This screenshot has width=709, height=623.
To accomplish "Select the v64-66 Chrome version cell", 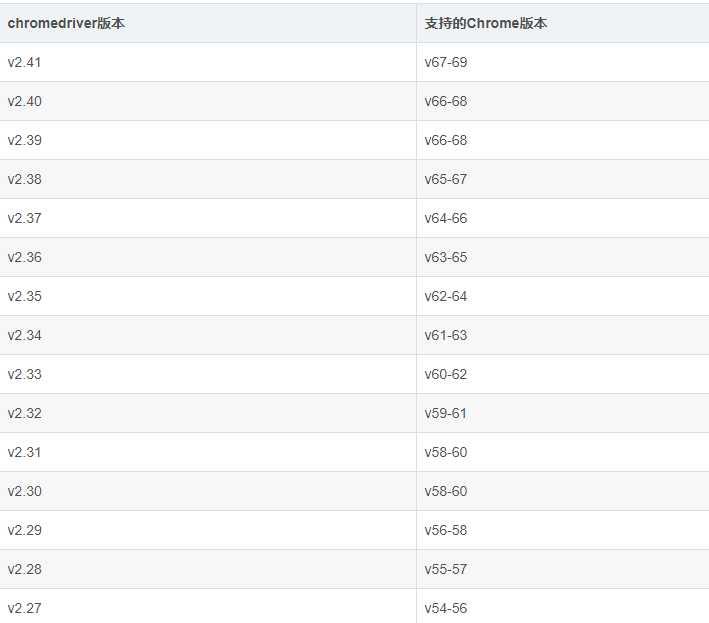I will coord(563,218).
